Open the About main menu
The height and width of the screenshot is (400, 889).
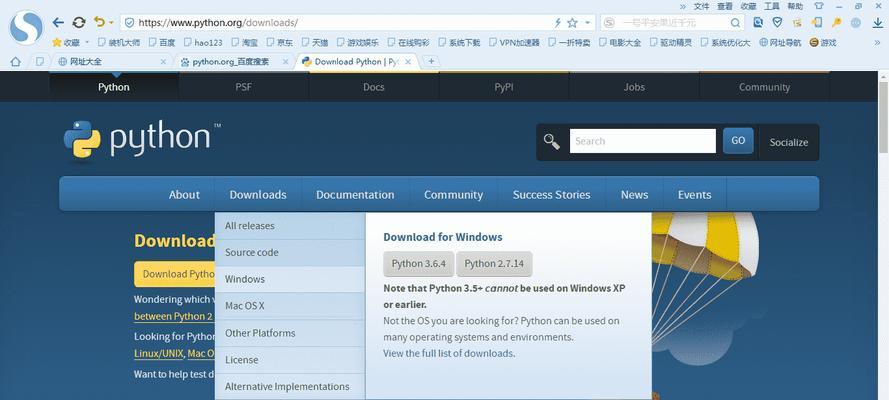point(184,194)
